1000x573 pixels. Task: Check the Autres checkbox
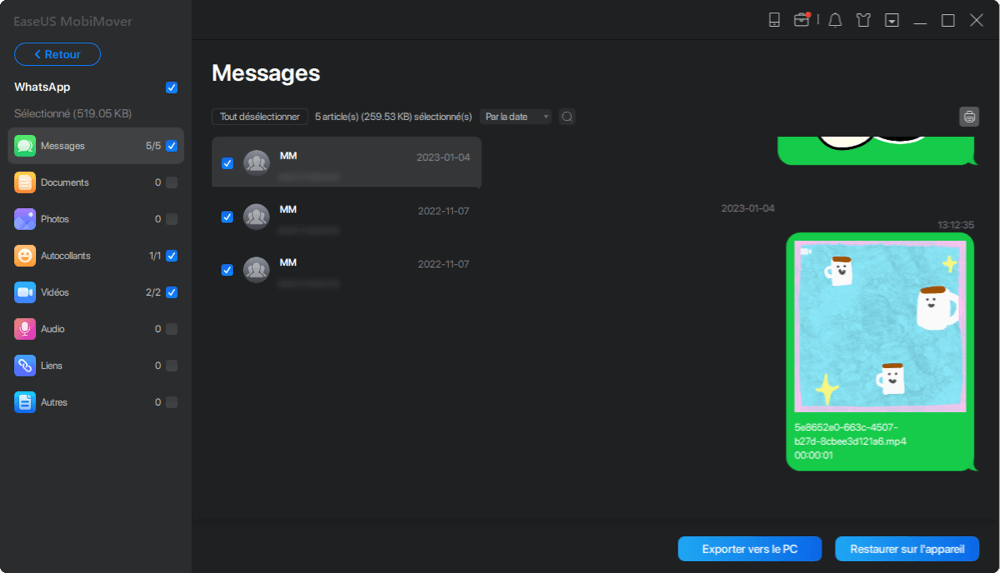click(172, 403)
